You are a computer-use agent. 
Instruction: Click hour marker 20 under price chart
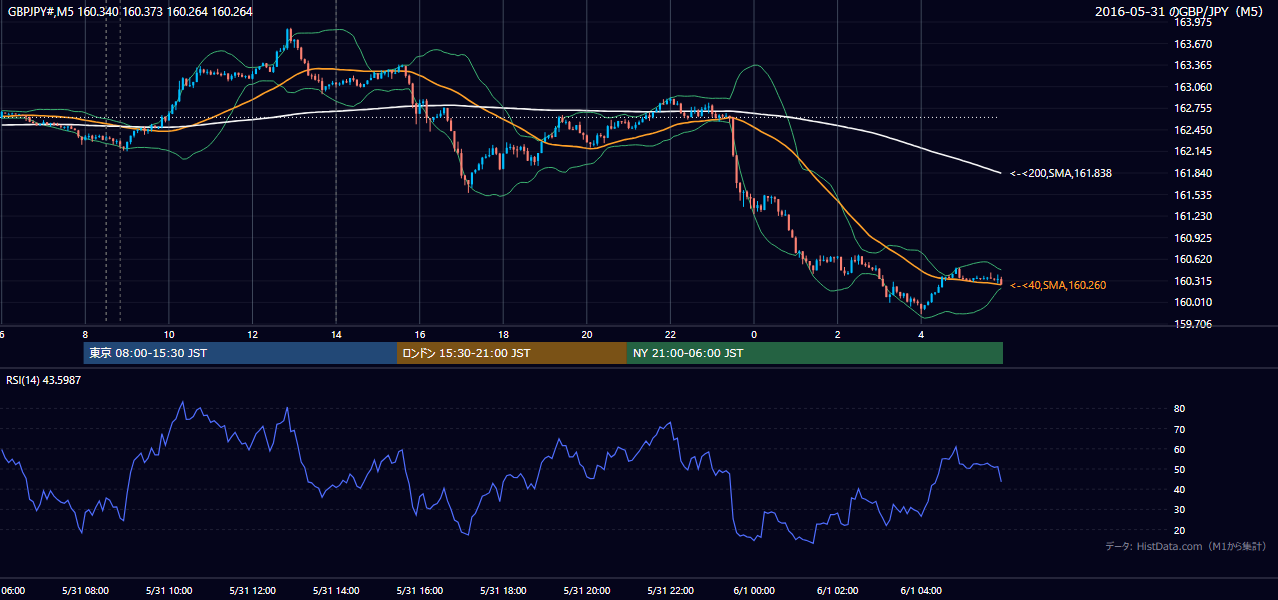pyautogui.click(x=587, y=335)
